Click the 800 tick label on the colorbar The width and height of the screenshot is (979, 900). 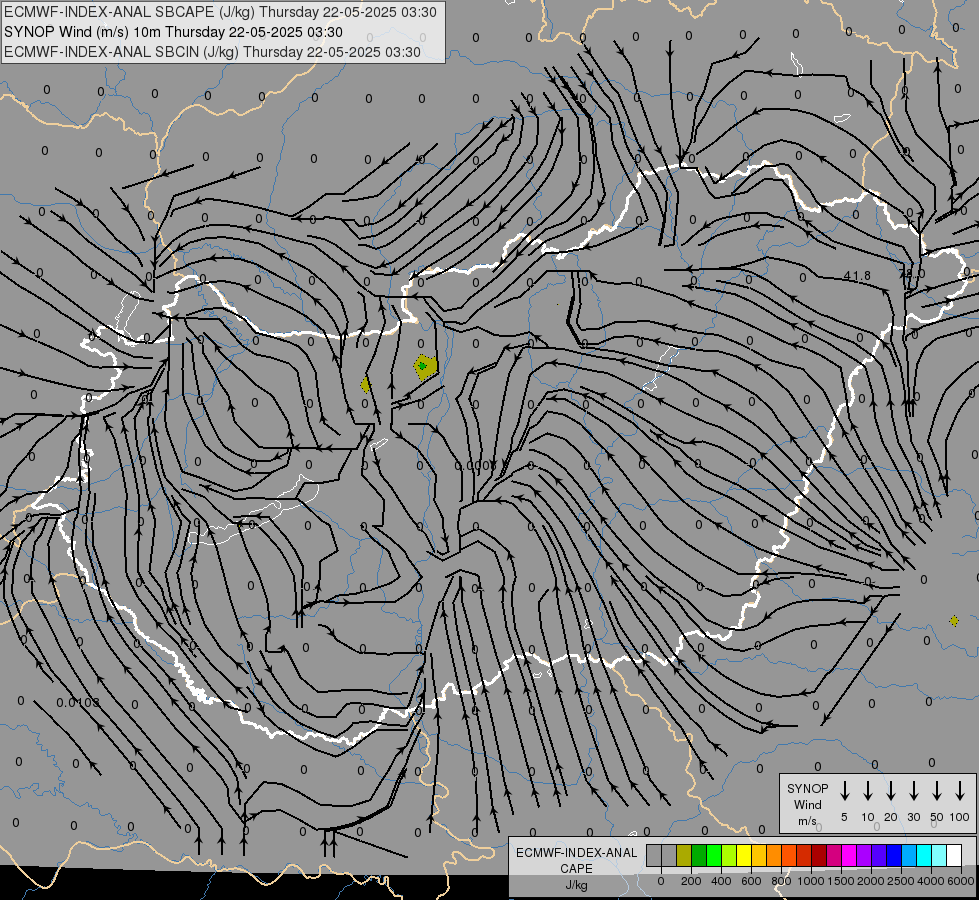(x=781, y=881)
